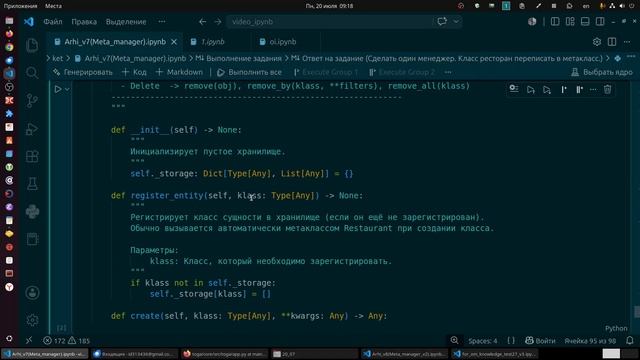Open Места system menu
This screenshot has height=360, width=640.
click(53, 6)
